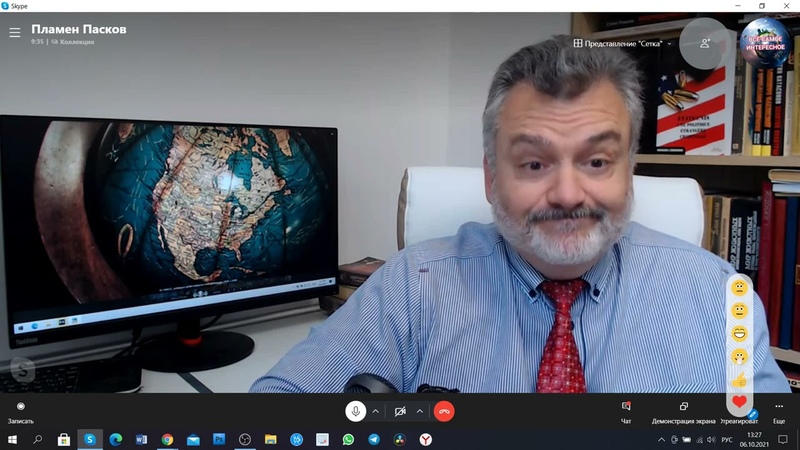The image size is (800, 450).
Task: Open the Еще more options menu
Action: (x=778, y=412)
